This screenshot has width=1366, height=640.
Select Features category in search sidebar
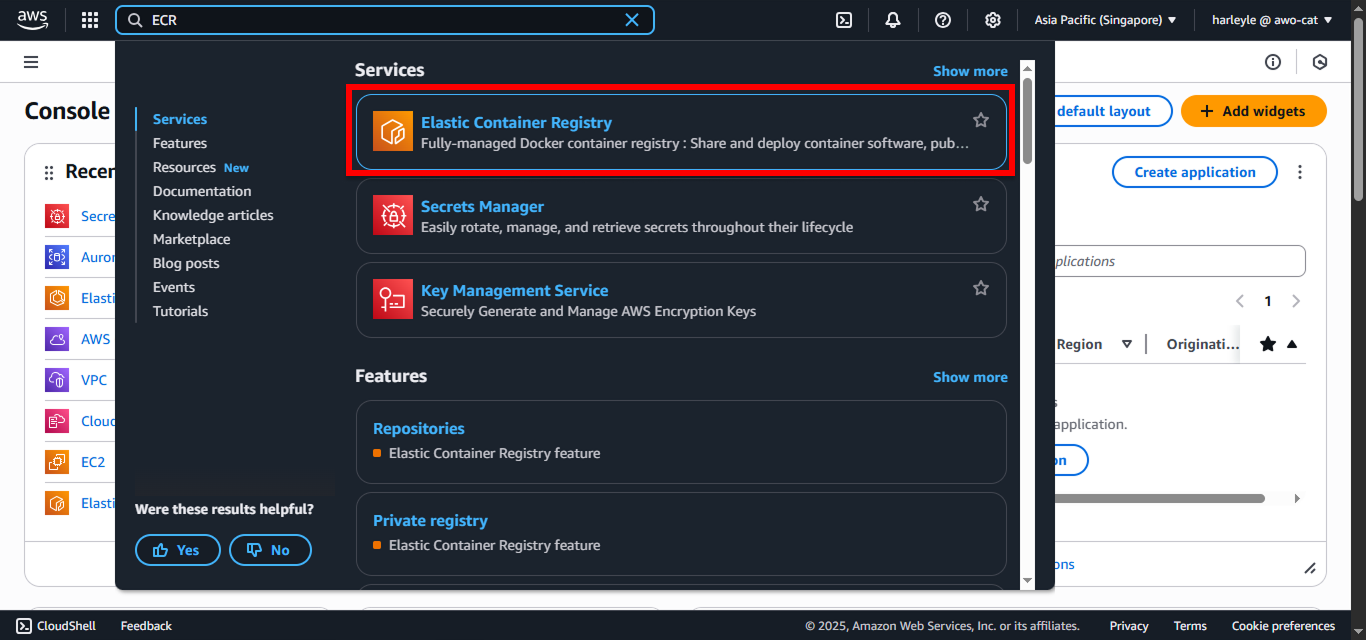[x=180, y=143]
